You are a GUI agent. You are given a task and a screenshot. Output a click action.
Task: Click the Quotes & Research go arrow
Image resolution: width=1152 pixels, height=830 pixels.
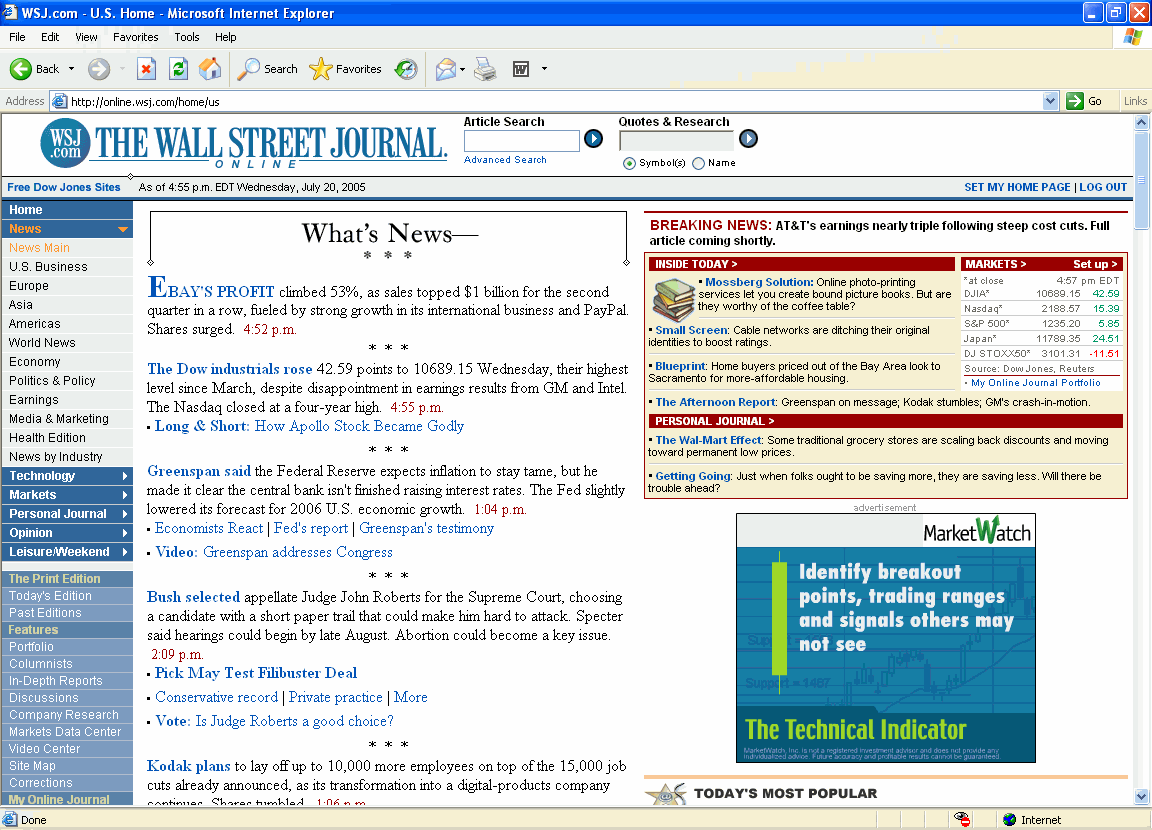(x=748, y=139)
